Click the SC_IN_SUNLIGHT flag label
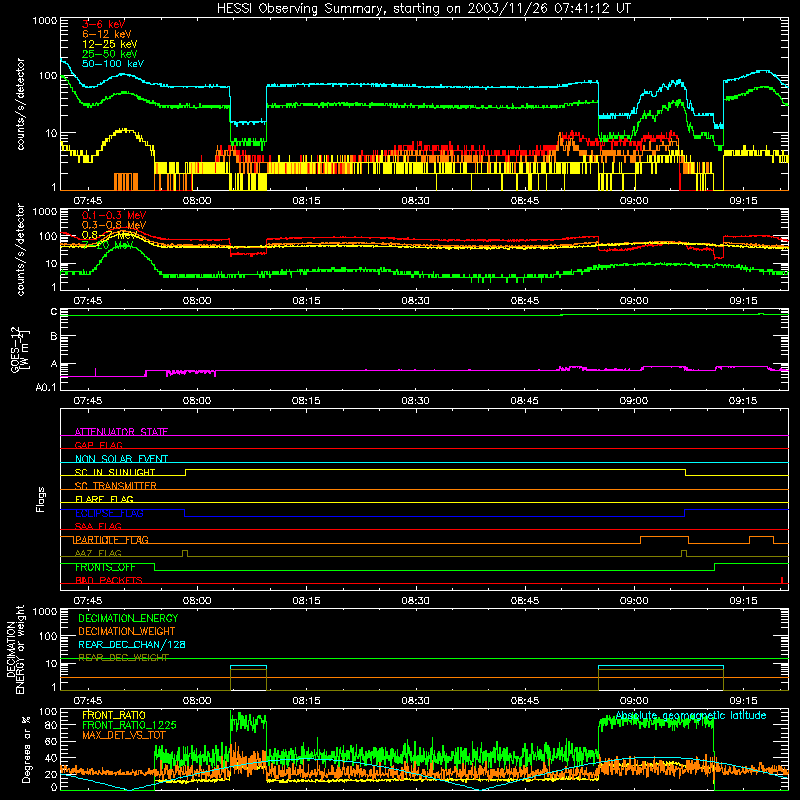The height and width of the screenshot is (800, 800). pos(115,472)
